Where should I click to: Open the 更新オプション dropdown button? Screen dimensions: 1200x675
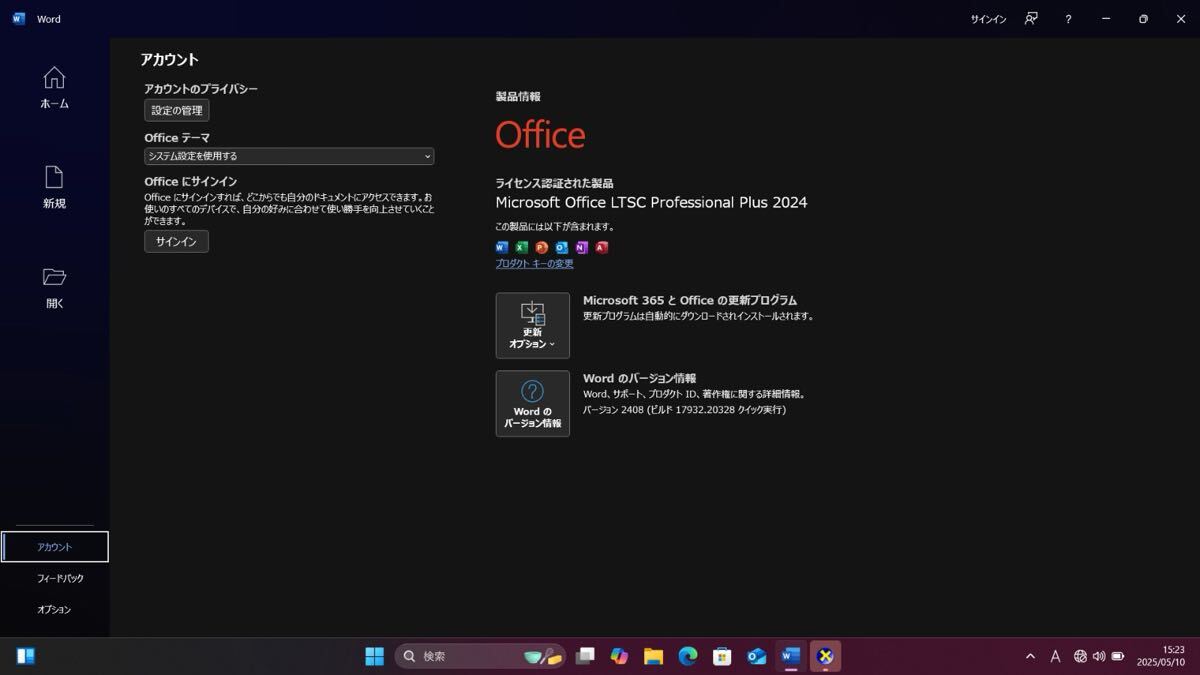click(x=533, y=325)
